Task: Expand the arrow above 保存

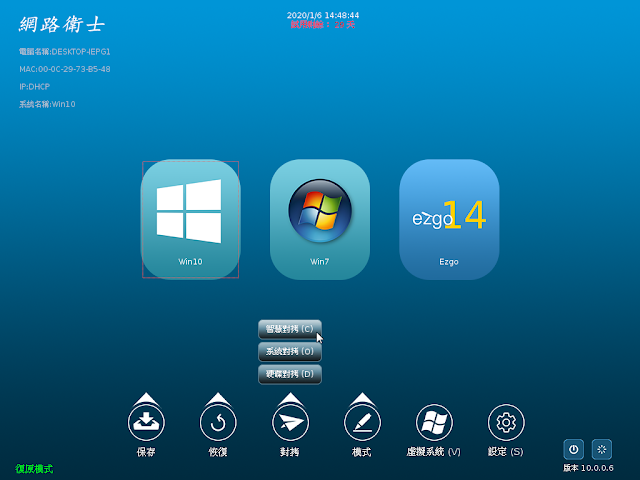Action: coord(146,399)
